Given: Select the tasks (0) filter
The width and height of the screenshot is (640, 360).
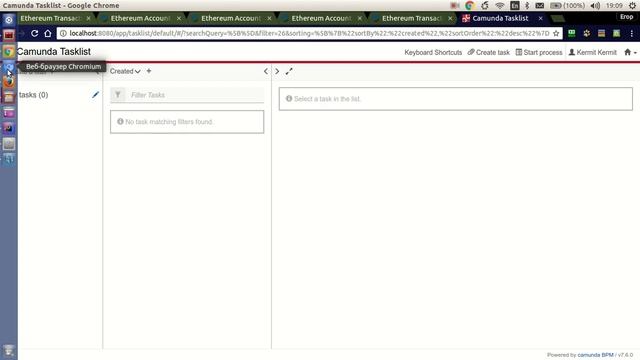Looking at the screenshot, I should [x=33, y=95].
